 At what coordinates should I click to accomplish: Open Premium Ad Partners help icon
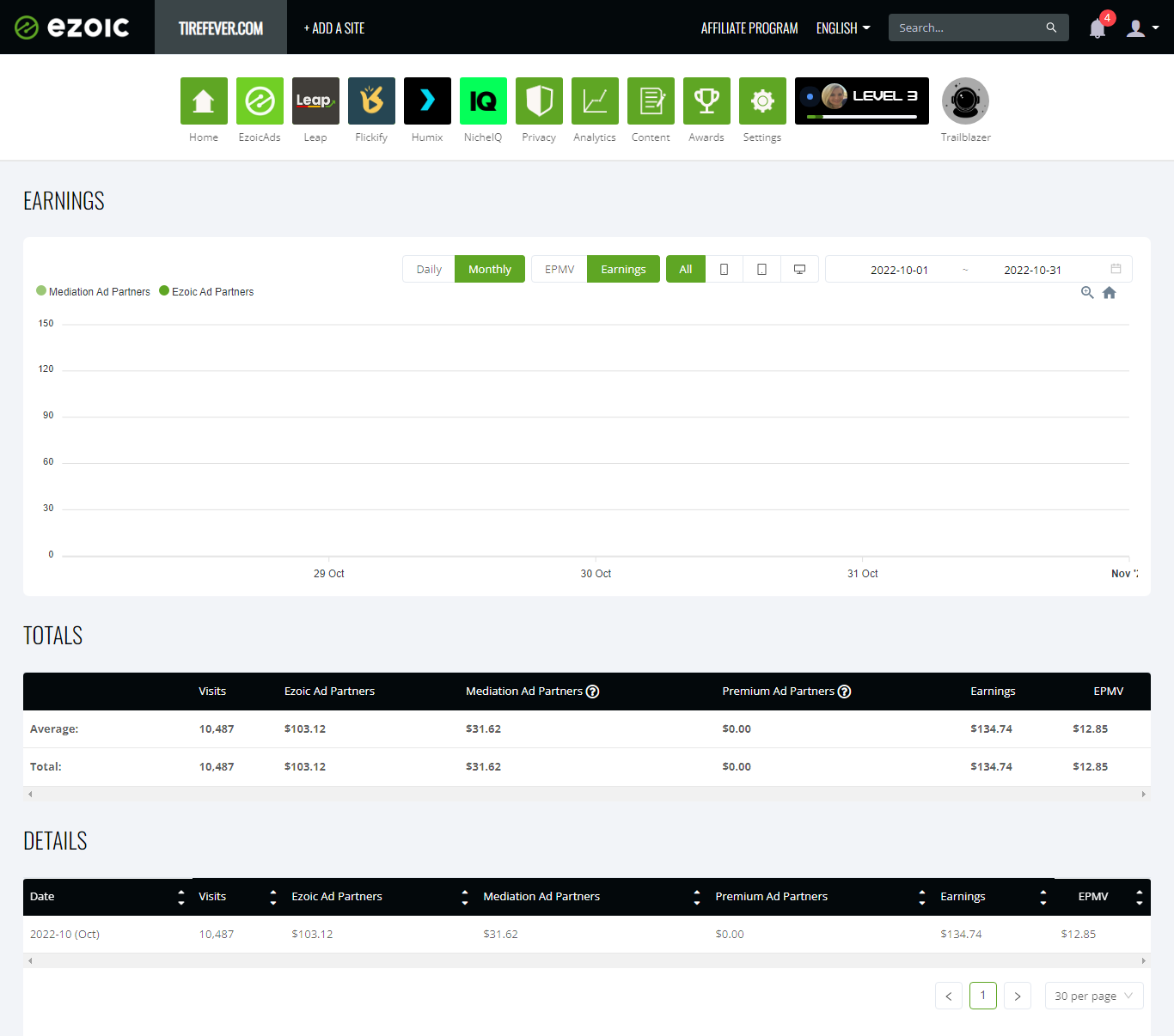(844, 692)
